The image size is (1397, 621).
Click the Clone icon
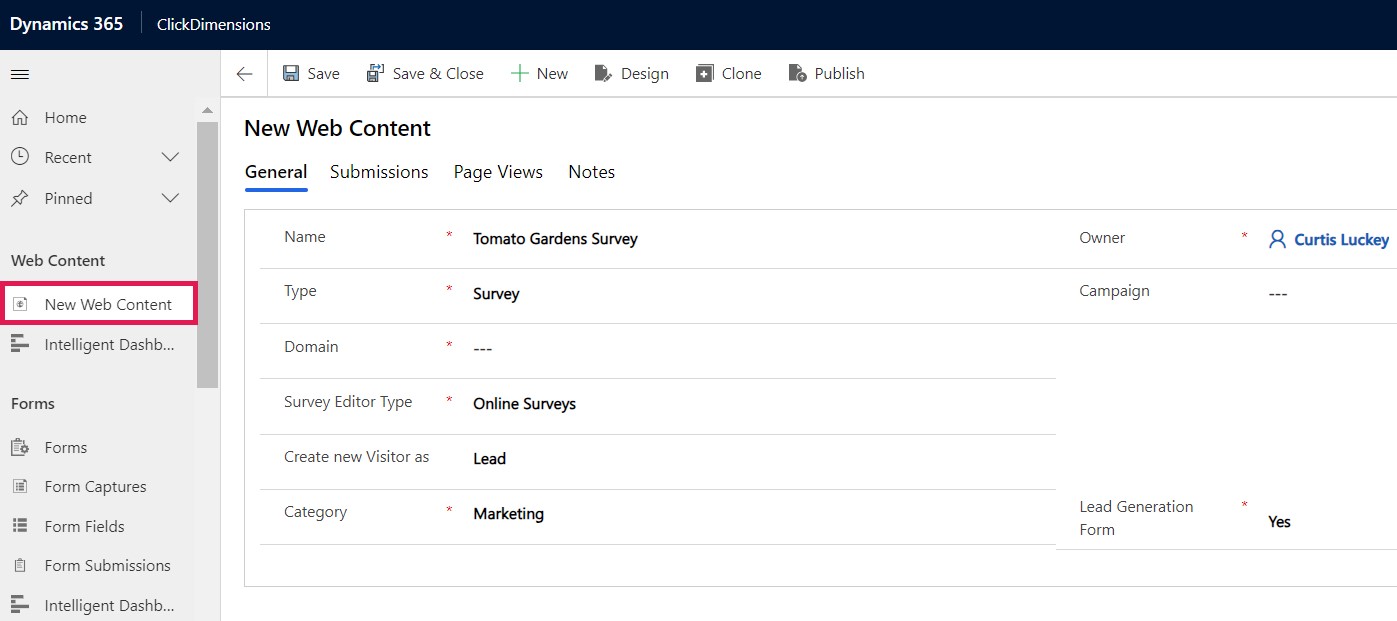point(704,74)
